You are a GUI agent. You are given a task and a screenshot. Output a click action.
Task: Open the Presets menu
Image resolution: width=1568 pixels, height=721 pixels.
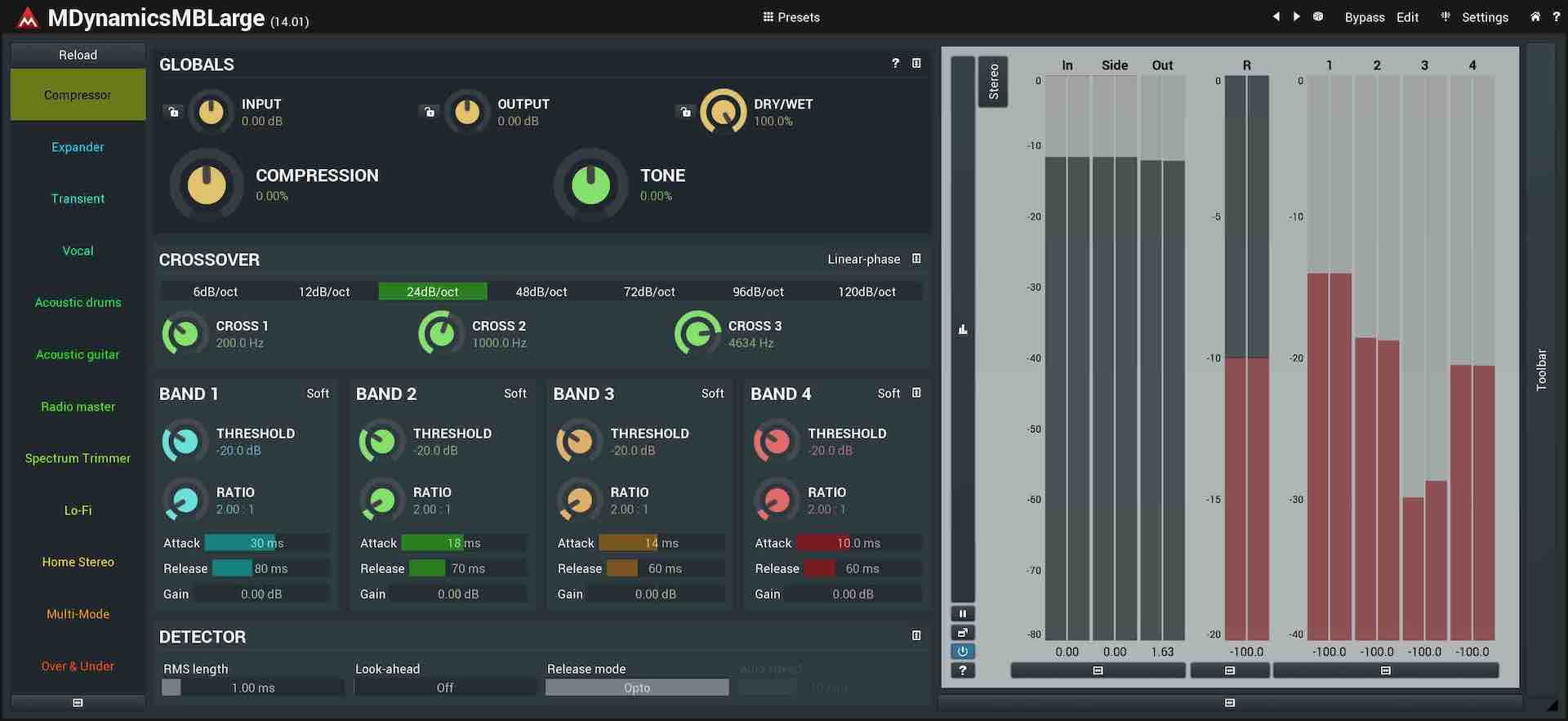pyautogui.click(x=791, y=17)
